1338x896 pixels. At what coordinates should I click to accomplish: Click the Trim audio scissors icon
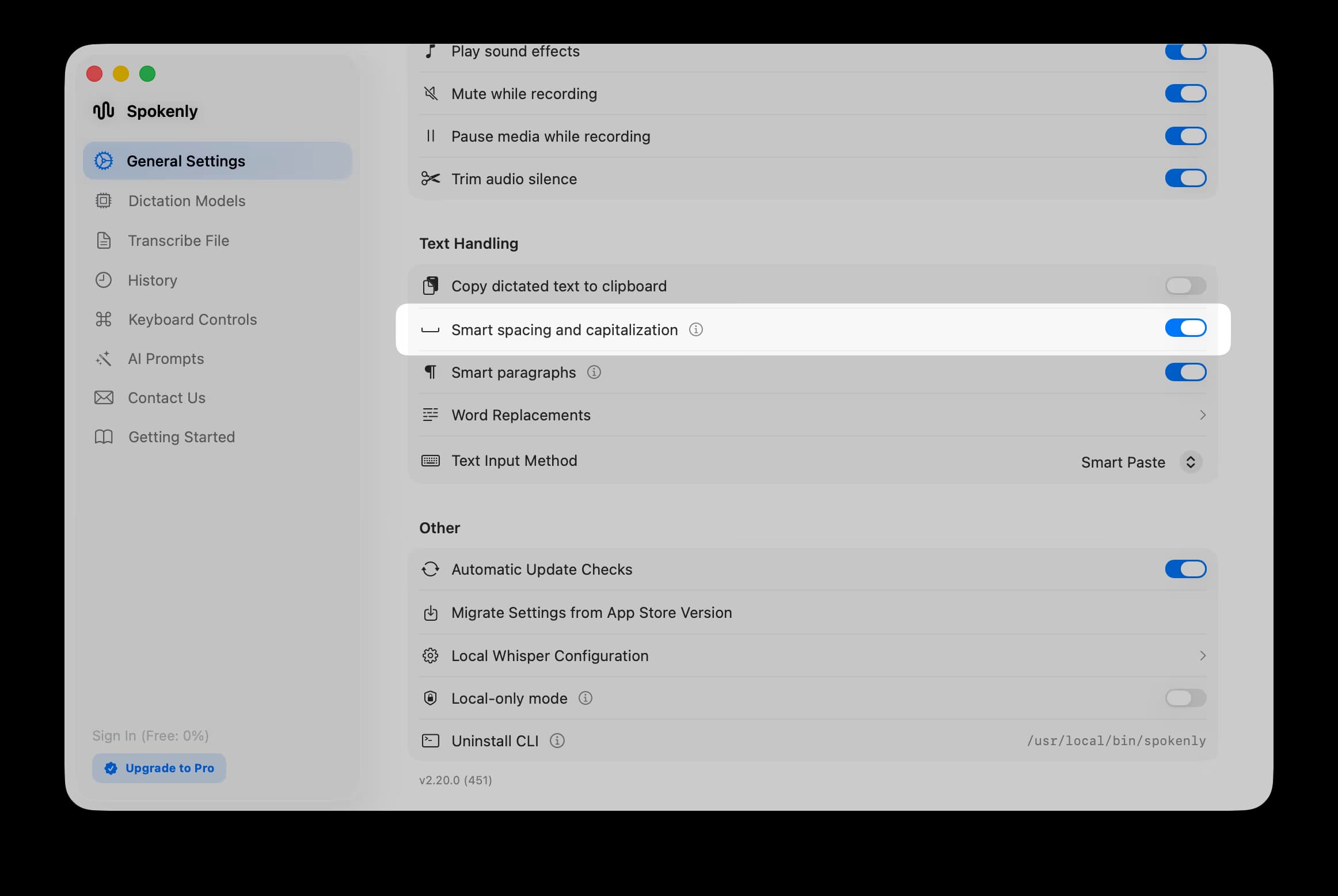coord(431,179)
